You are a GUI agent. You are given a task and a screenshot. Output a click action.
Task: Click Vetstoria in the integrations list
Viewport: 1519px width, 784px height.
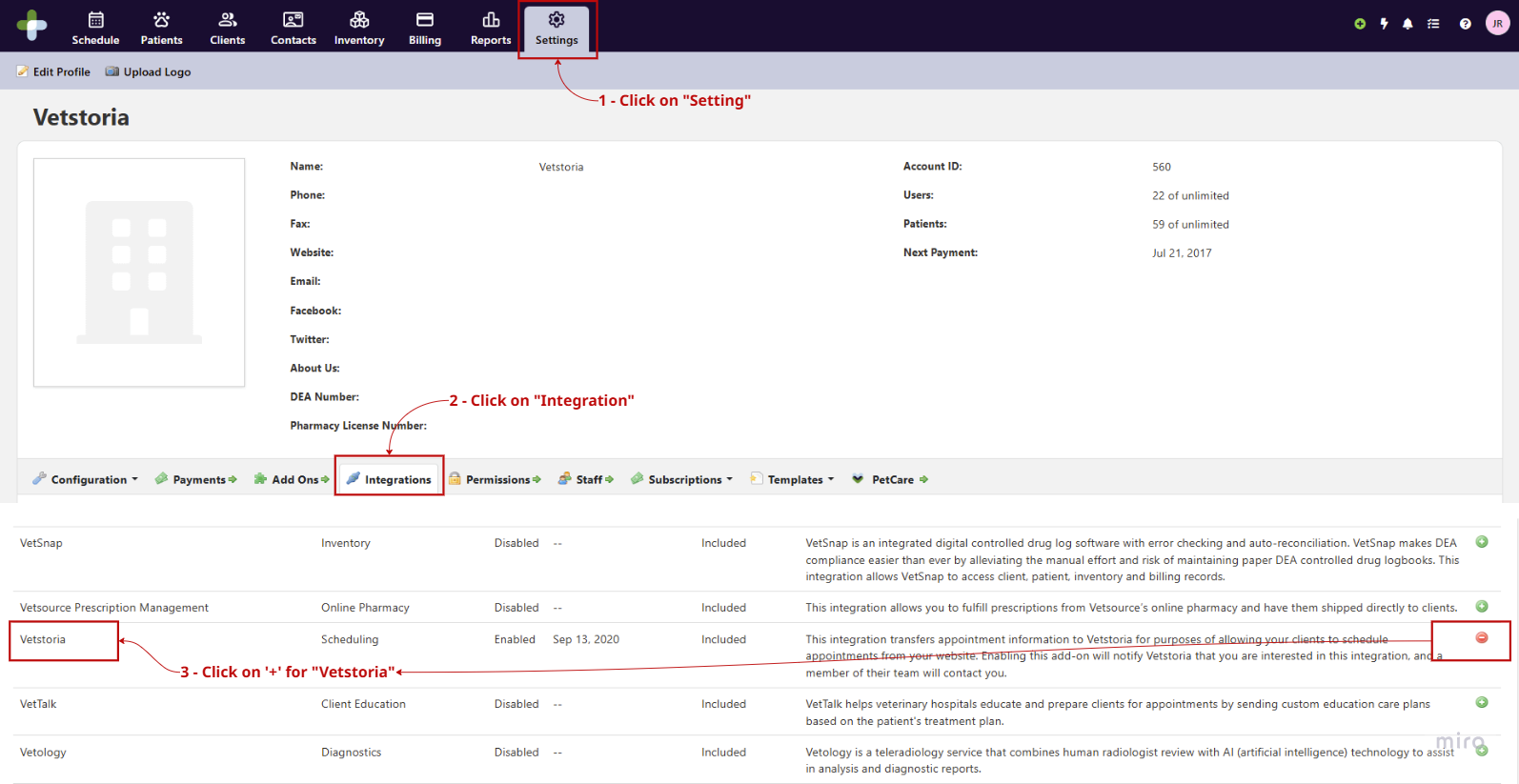point(43,639)
